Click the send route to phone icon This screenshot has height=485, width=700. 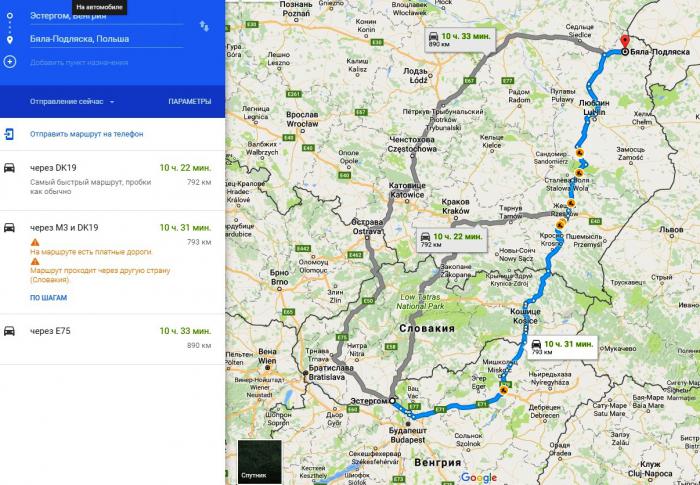coord(9,134)
